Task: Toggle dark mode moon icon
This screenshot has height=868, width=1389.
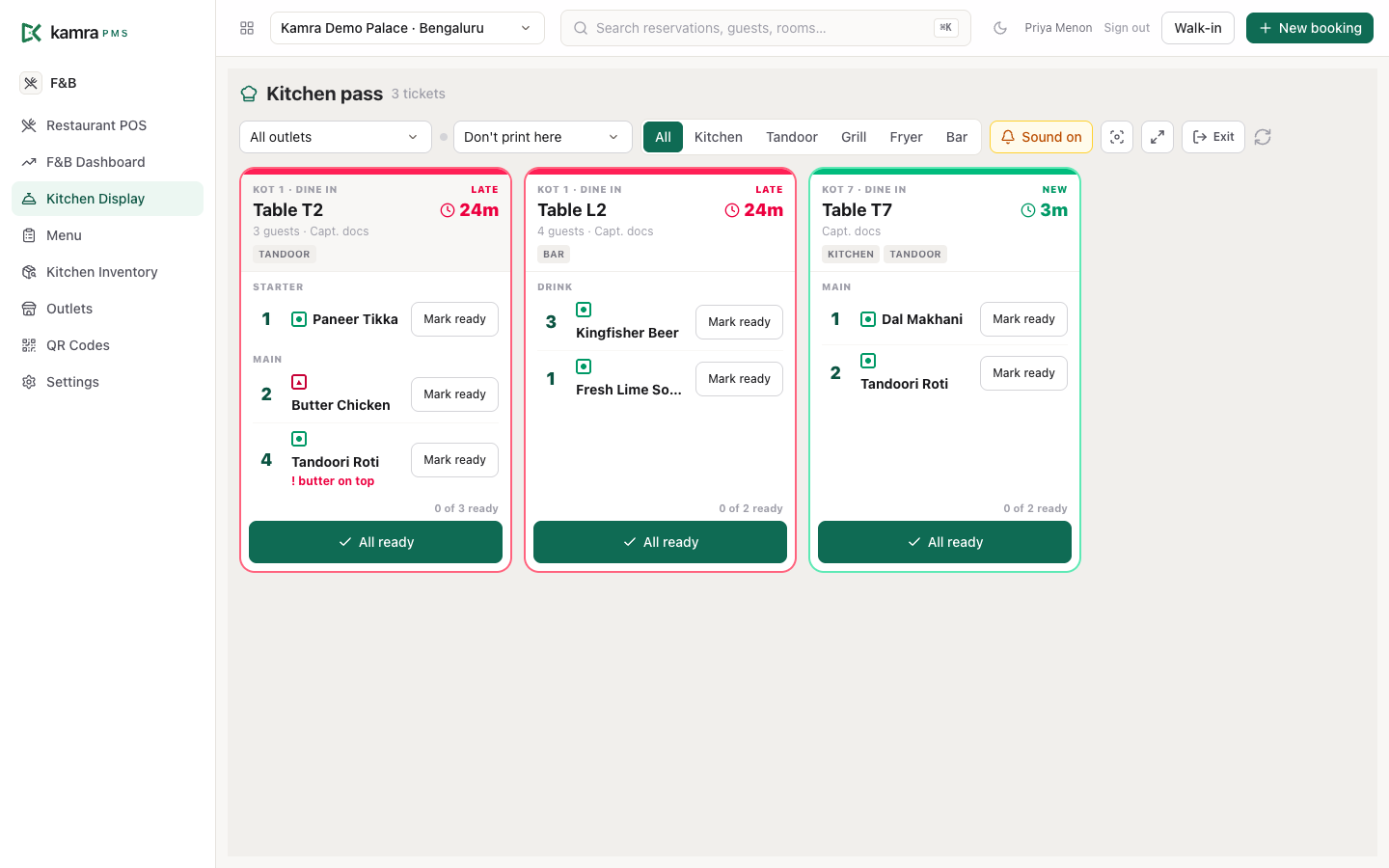Action: tap(1000, 28)
